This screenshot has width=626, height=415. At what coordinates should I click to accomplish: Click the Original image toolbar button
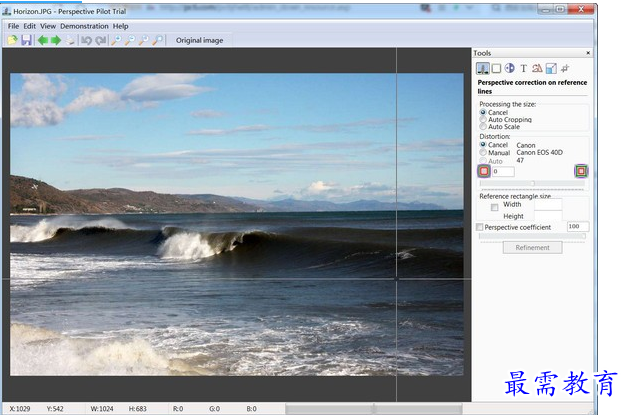200,40
